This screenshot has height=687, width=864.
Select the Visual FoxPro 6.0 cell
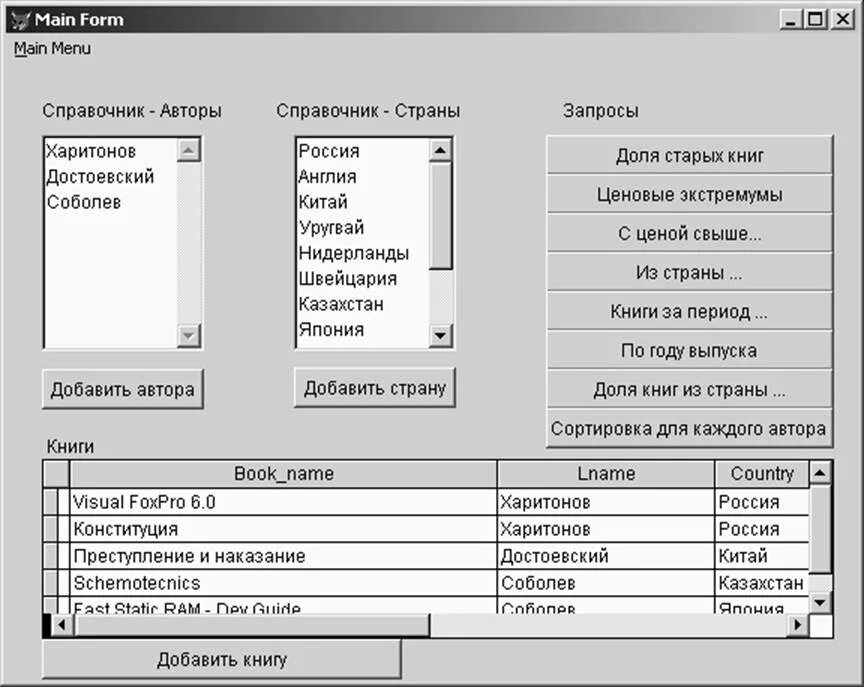point(284,502)
